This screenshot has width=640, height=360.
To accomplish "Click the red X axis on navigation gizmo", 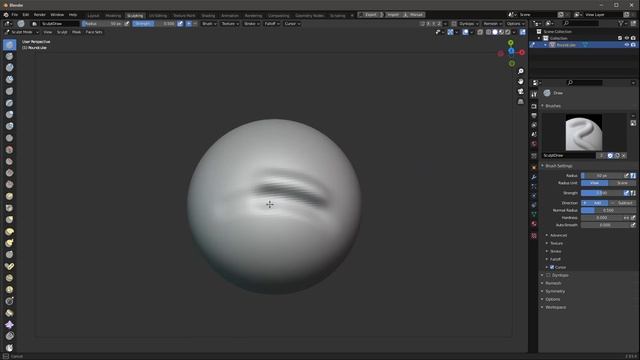I will [x=522, y=52].
